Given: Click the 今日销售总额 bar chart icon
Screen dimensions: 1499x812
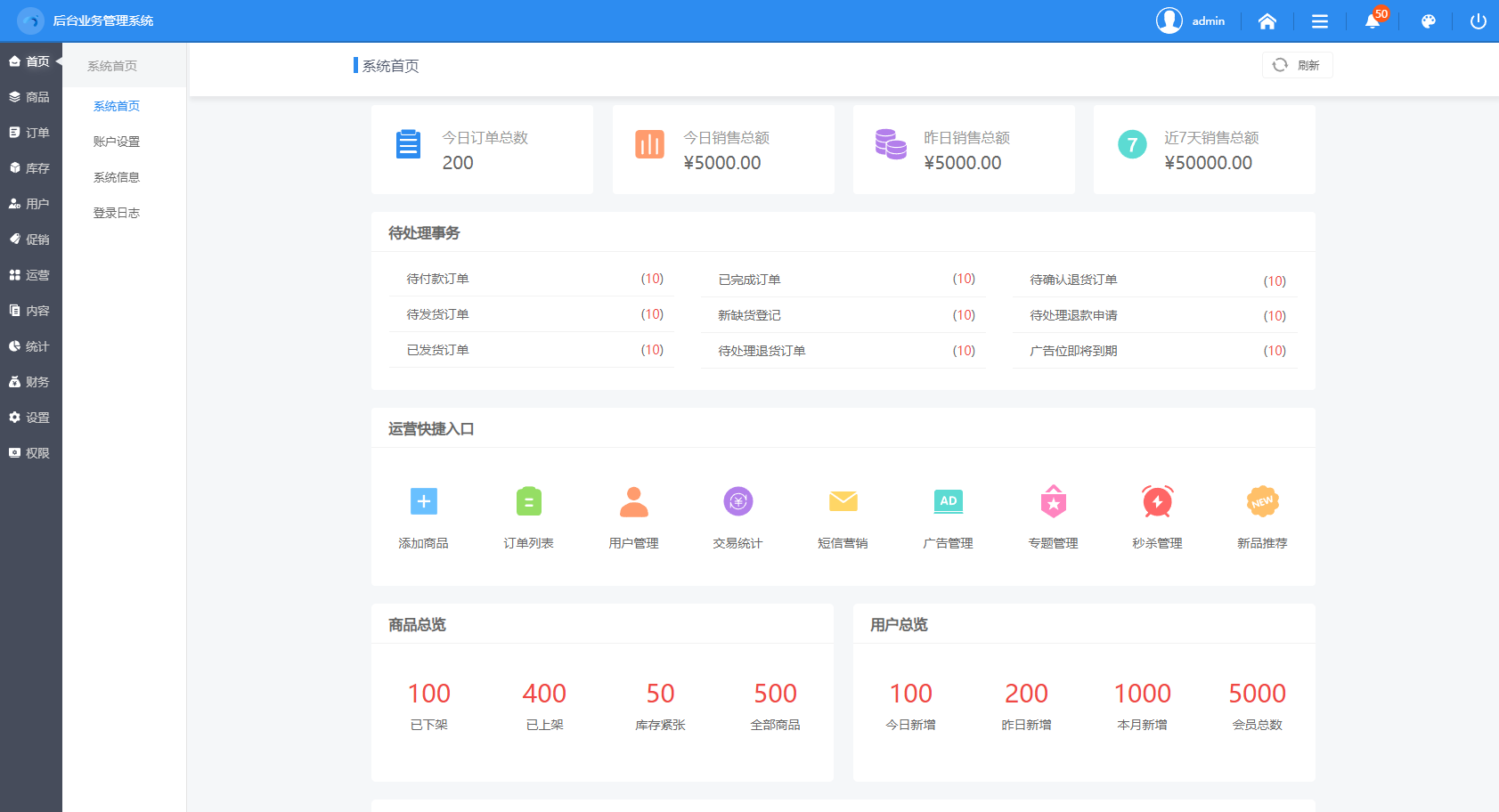Looking at the screenshot, I should [649, 144].
